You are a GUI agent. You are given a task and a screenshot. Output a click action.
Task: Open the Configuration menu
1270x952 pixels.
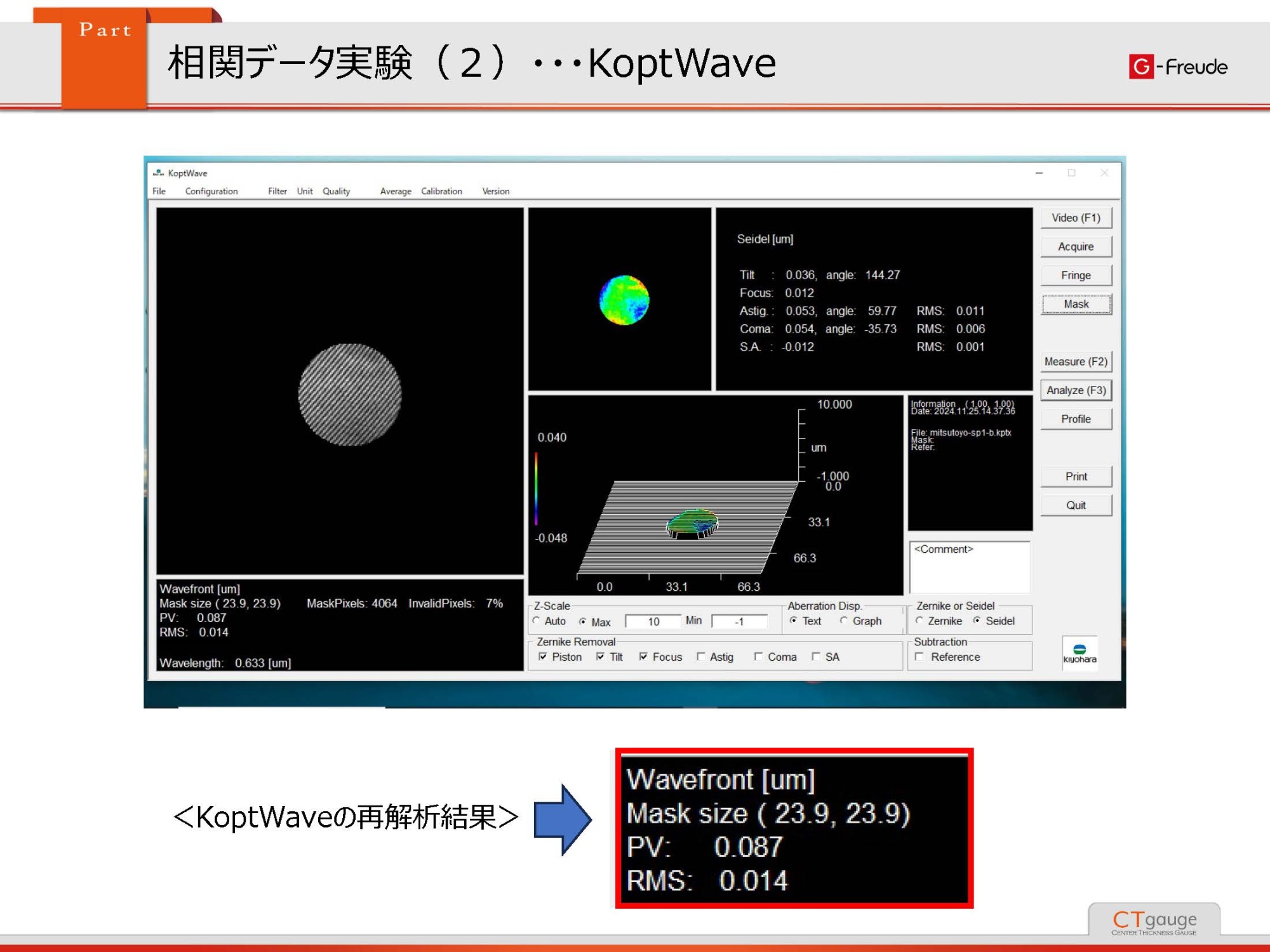[211, 191]
